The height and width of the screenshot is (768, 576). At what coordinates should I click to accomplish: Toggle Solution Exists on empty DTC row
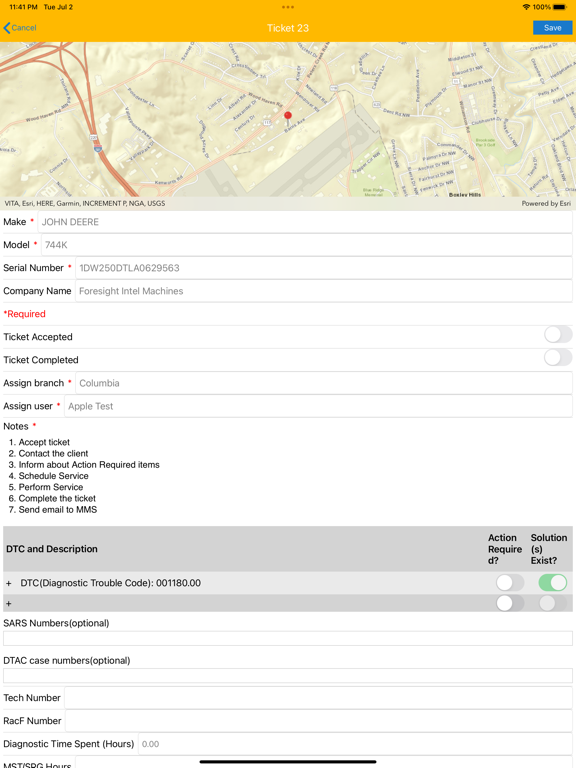coord(552,603)
